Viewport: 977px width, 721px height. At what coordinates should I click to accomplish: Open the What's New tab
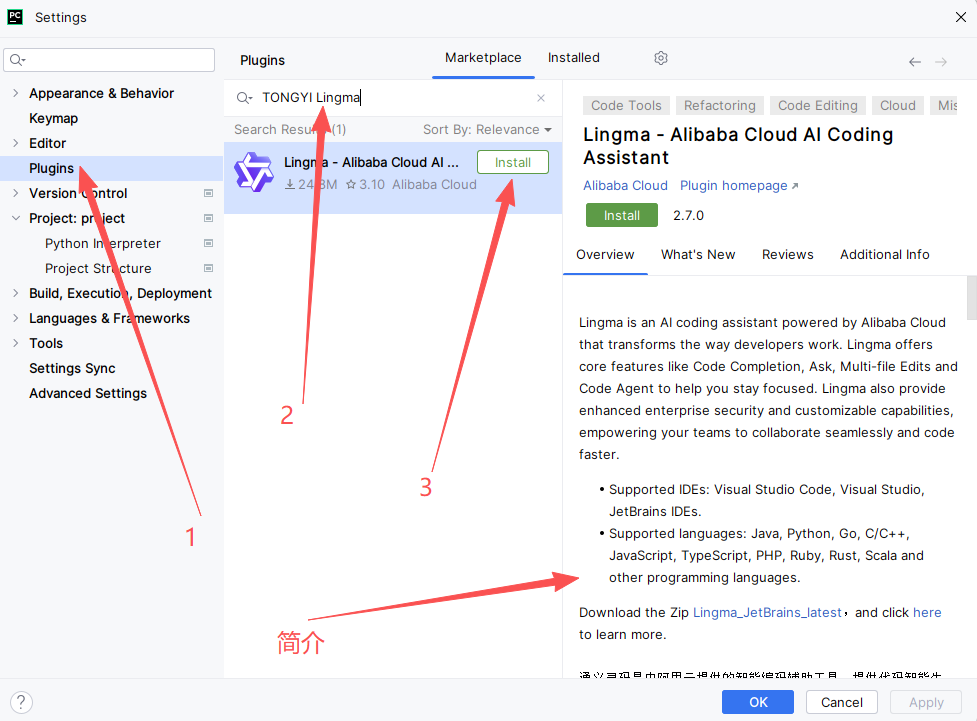click(x=698, y=254)
